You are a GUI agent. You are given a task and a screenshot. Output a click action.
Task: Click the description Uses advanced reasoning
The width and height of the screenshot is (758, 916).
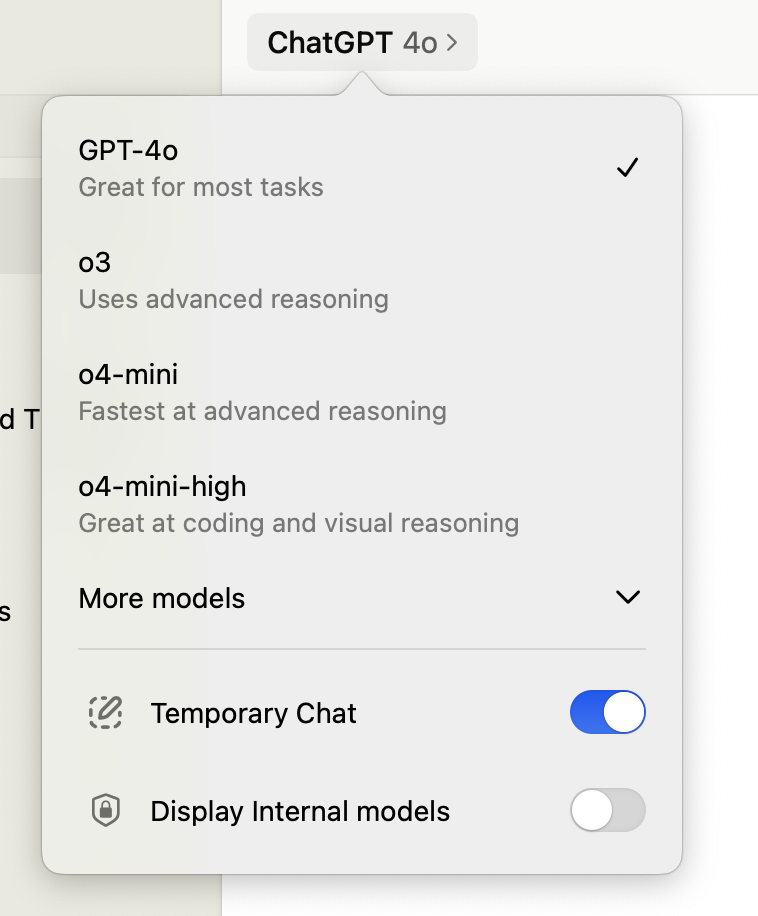(x=232, y=299)
